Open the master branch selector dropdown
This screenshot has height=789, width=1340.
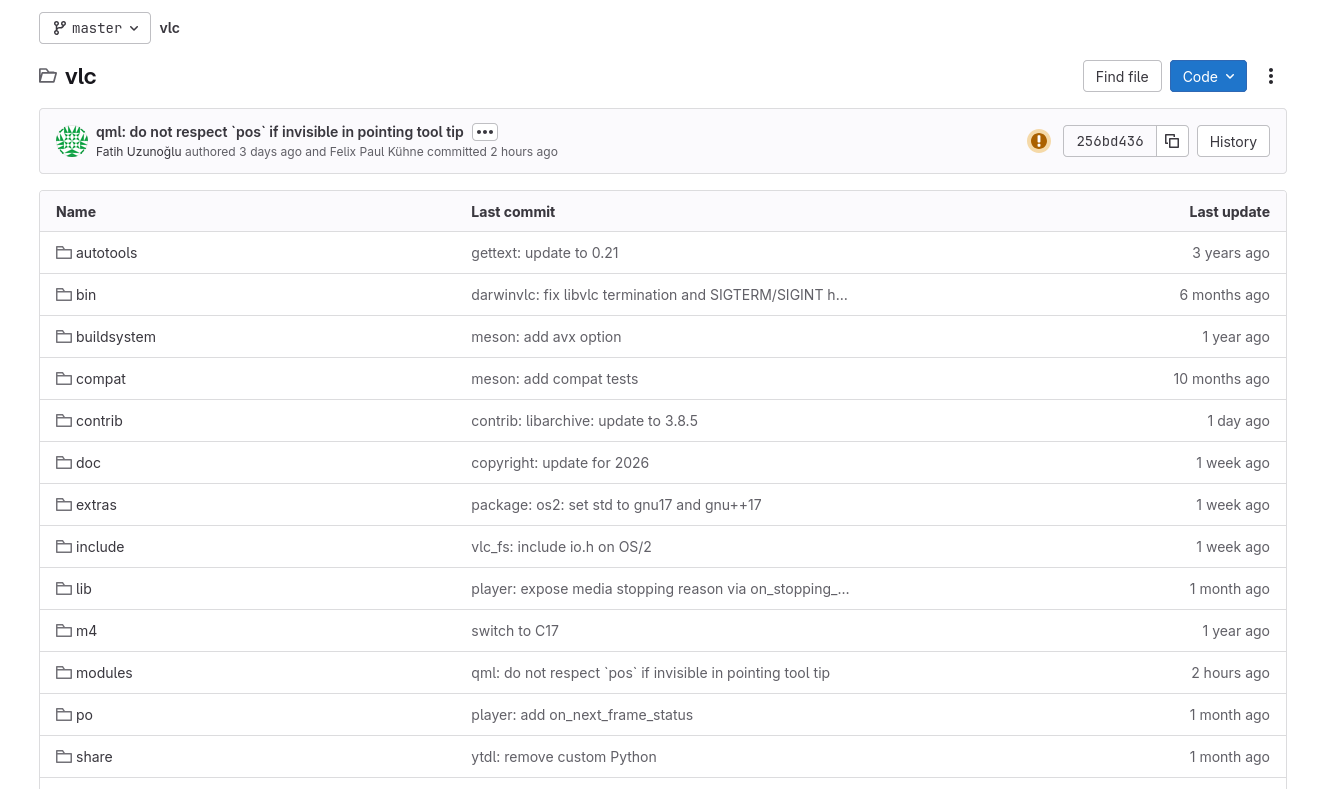click(95, 28)
